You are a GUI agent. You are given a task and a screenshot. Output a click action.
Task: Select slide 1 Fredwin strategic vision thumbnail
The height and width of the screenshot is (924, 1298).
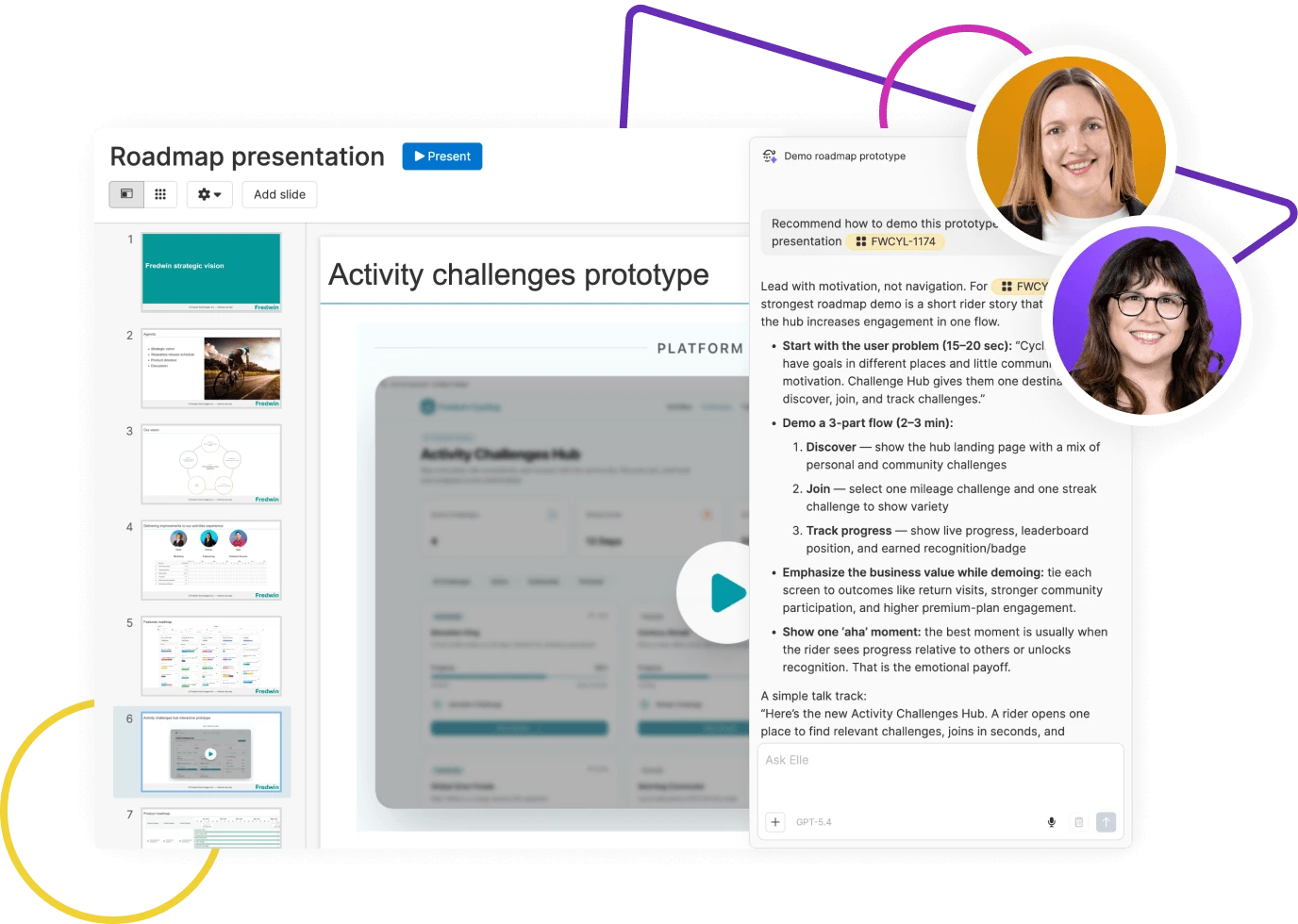click(211, 272)
